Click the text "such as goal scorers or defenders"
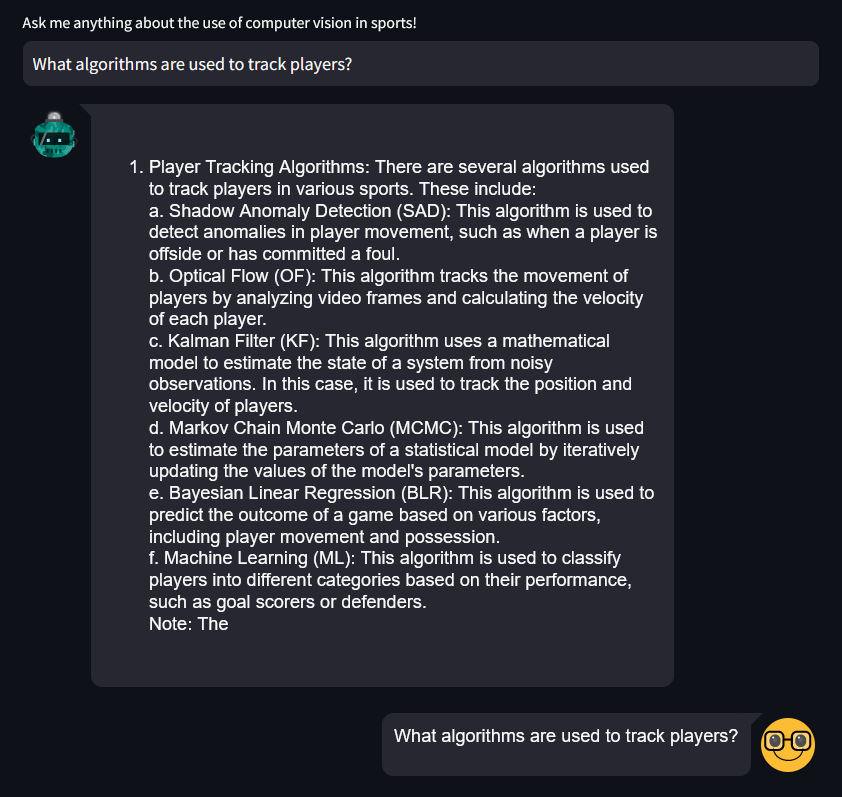This screenshot has width=842, height=797. tap(287, 602)
